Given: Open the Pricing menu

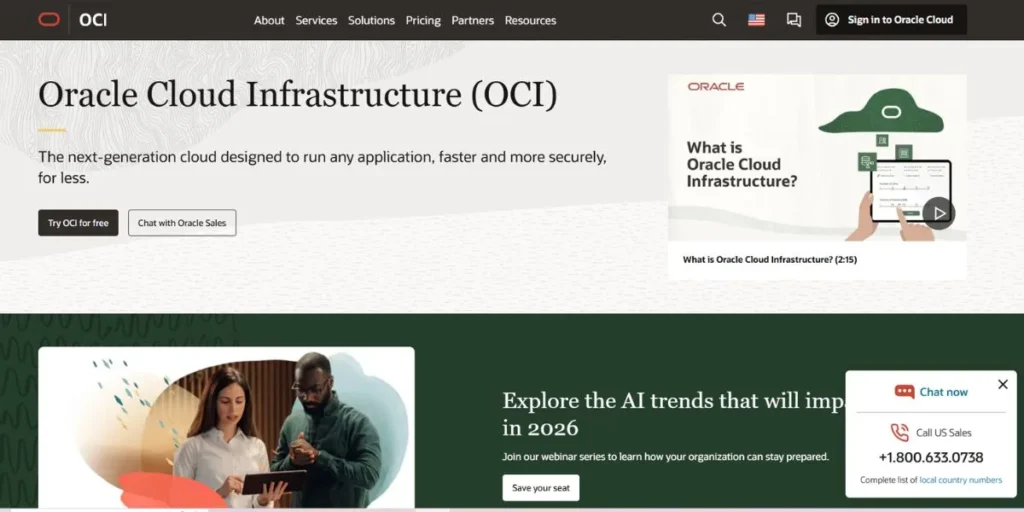Looking at the screenshot, I should point(423,20).
